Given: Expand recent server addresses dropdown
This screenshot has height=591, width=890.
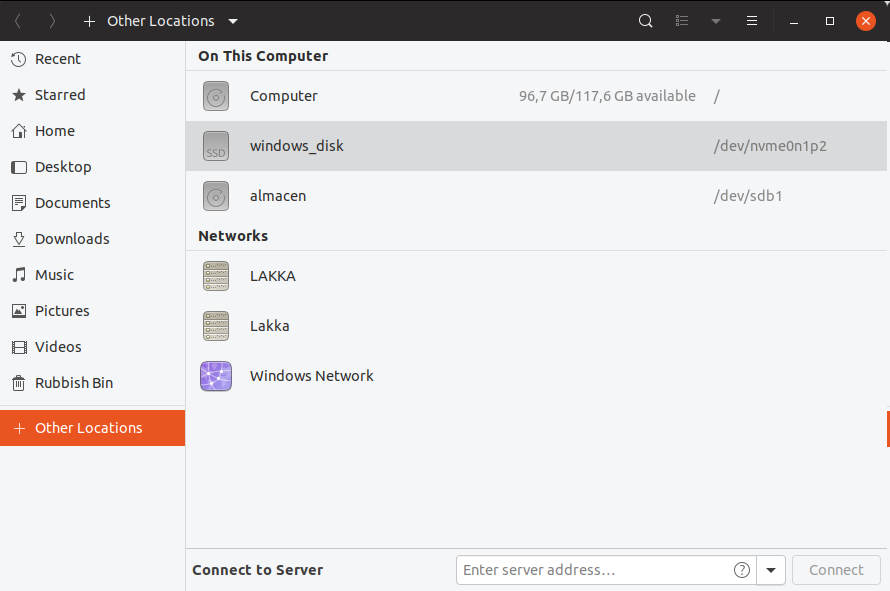Looking at the screenshot, I should [x=771, y=570].
